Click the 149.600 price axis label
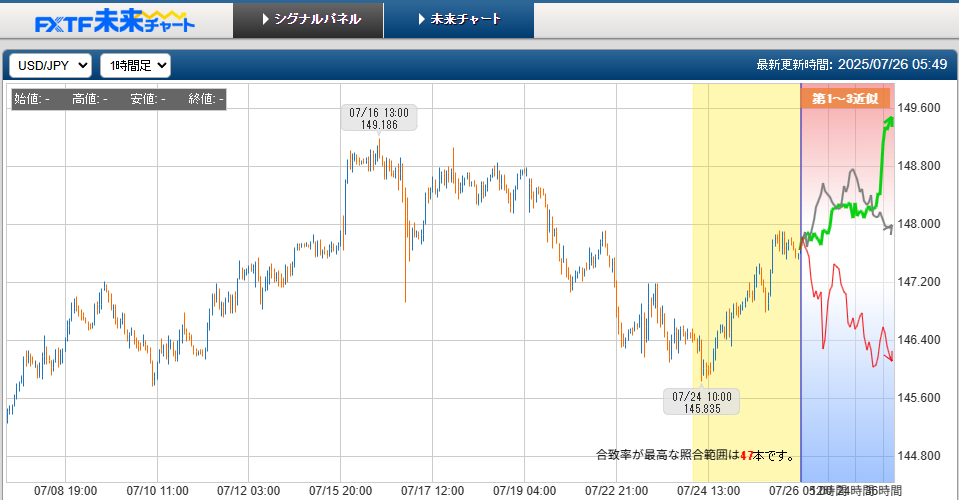 [x=919, y=108]
